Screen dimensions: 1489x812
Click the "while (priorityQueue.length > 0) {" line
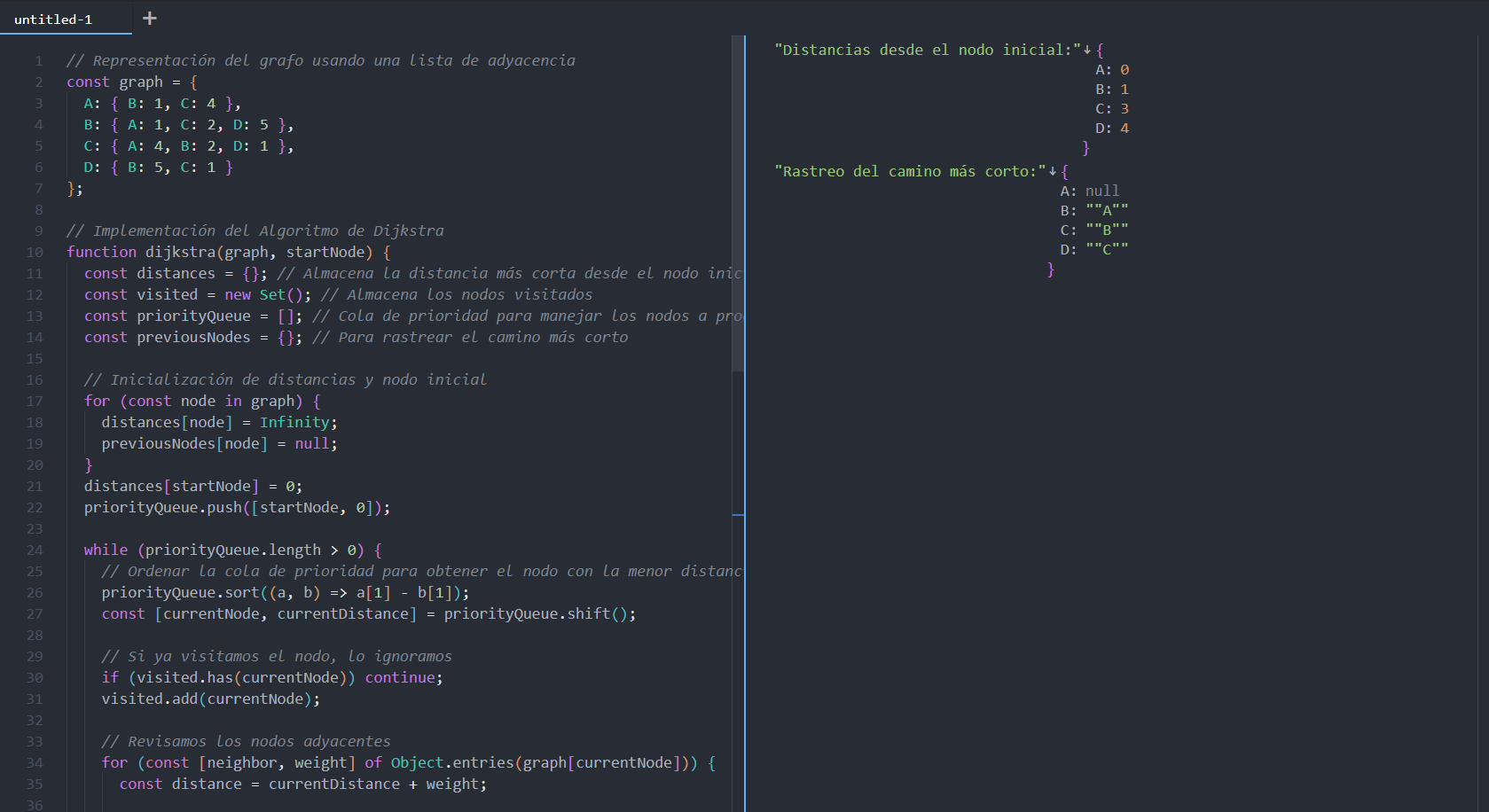[232, 550]
